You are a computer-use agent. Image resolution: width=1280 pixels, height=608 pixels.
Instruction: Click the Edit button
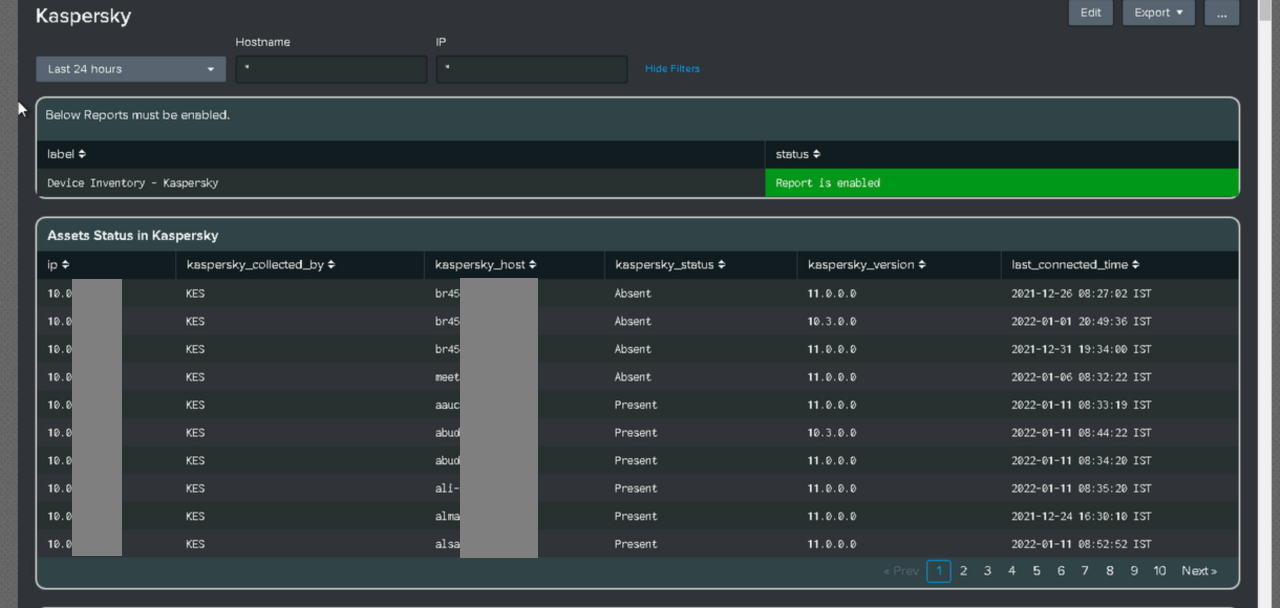tap(1090, 13)
